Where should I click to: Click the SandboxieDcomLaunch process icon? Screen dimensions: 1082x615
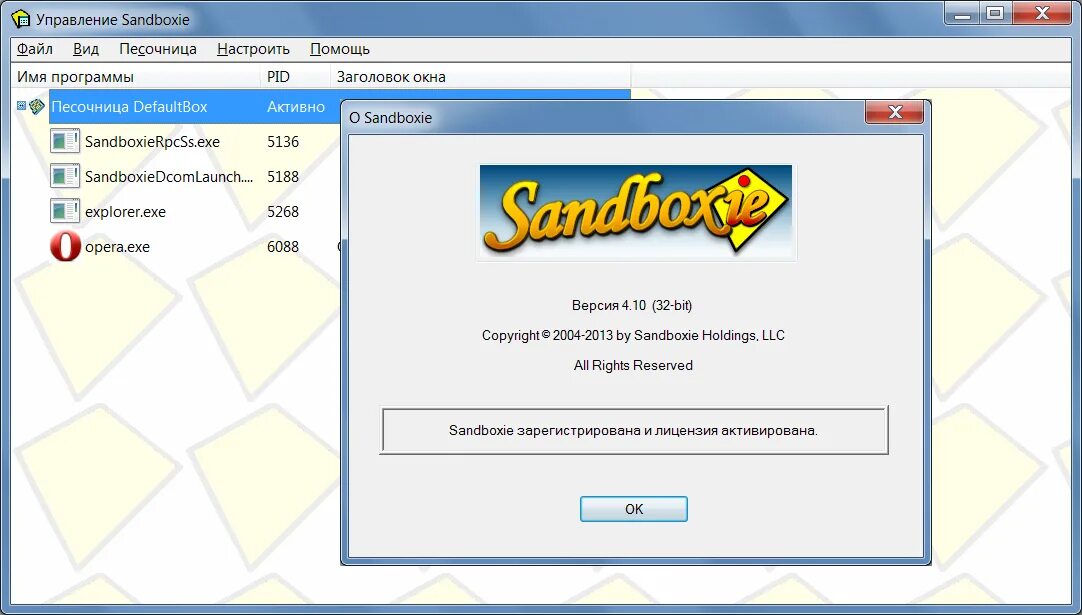click(x=65, y=176)
